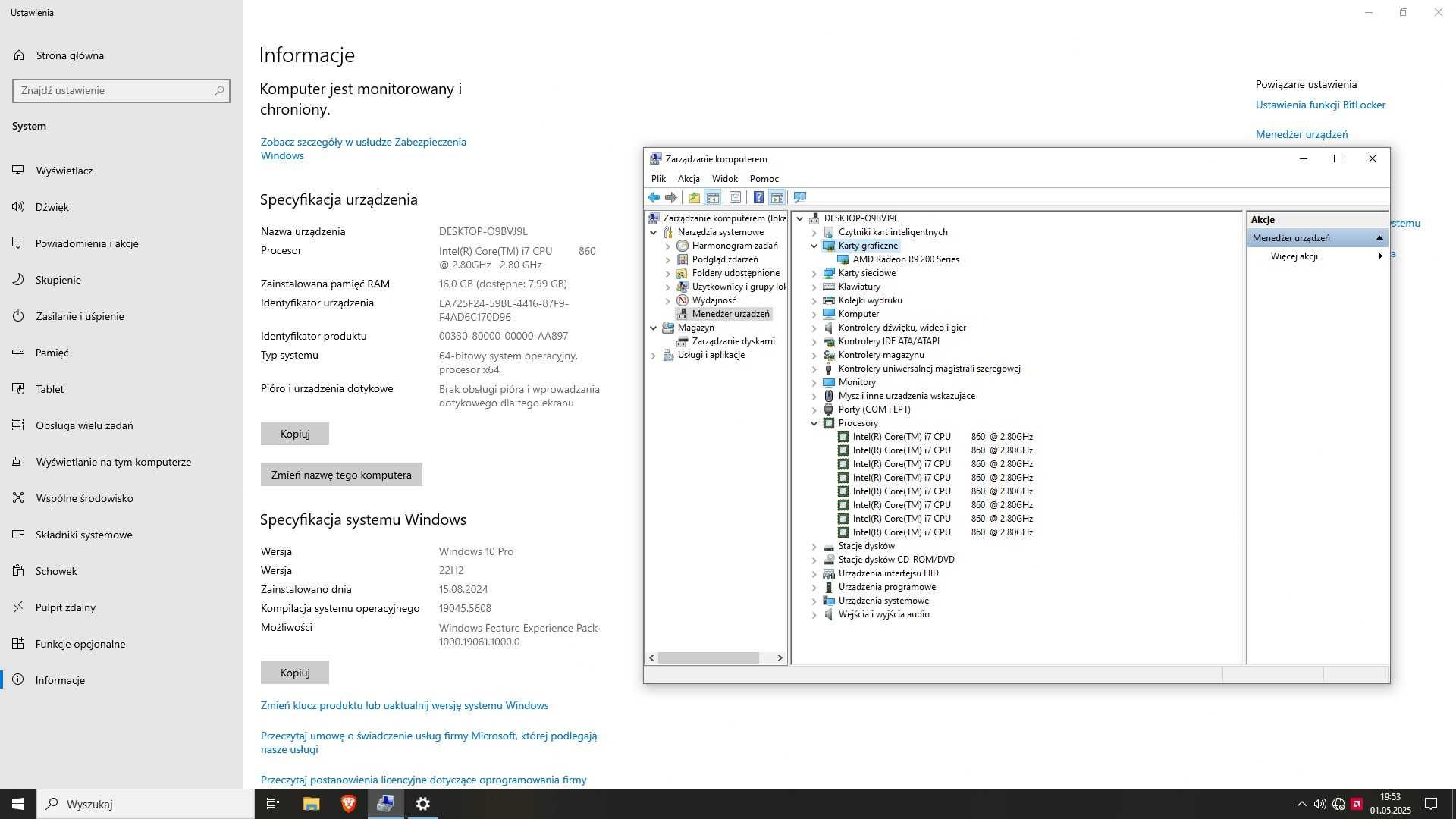Open the notification center taskbar icon
Image resolution: width=1456 pixels, height=819 pixels.
coord(1431,804)
